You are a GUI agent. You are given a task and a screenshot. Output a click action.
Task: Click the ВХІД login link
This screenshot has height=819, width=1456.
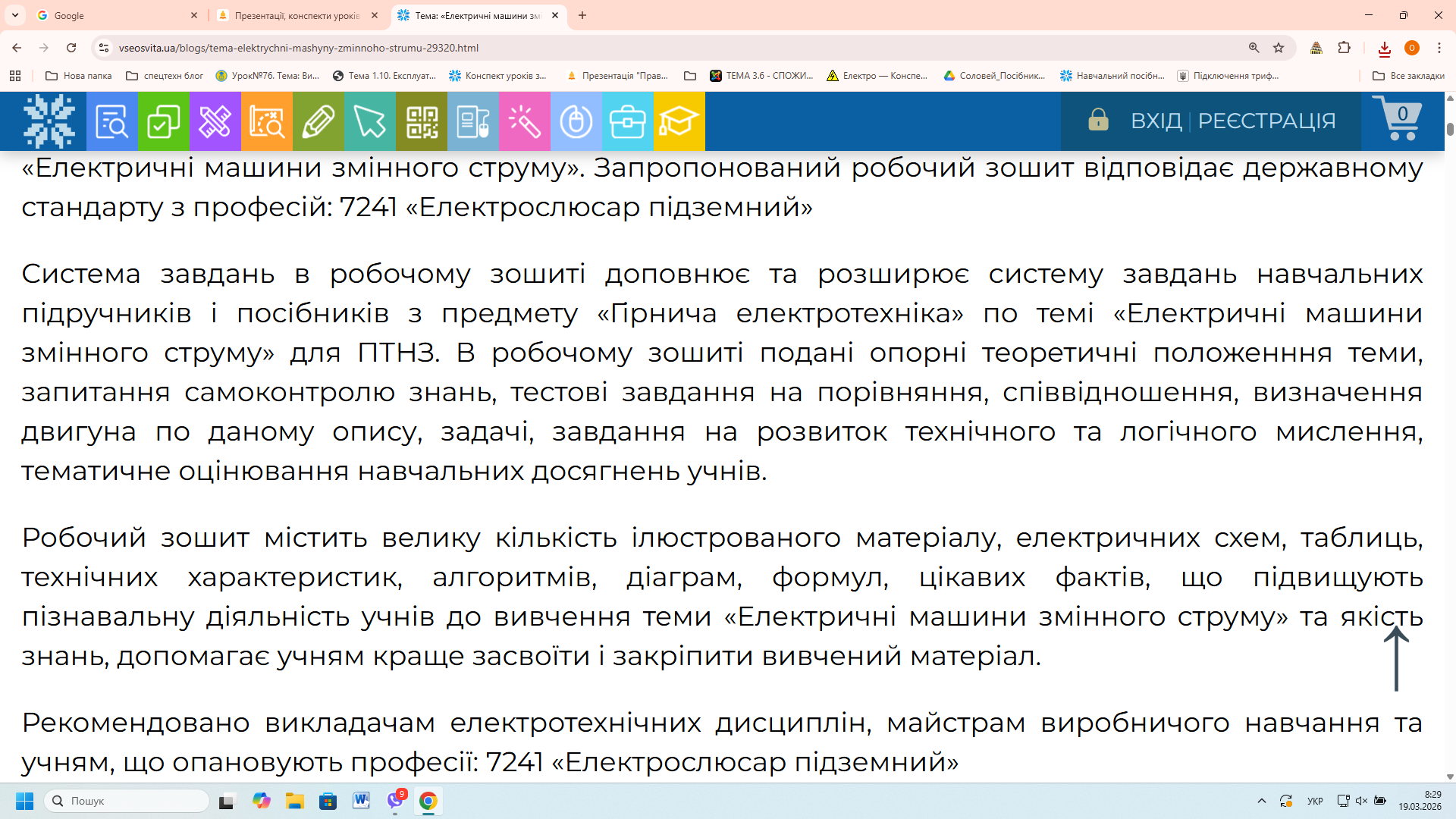(x=1156, y=121)
